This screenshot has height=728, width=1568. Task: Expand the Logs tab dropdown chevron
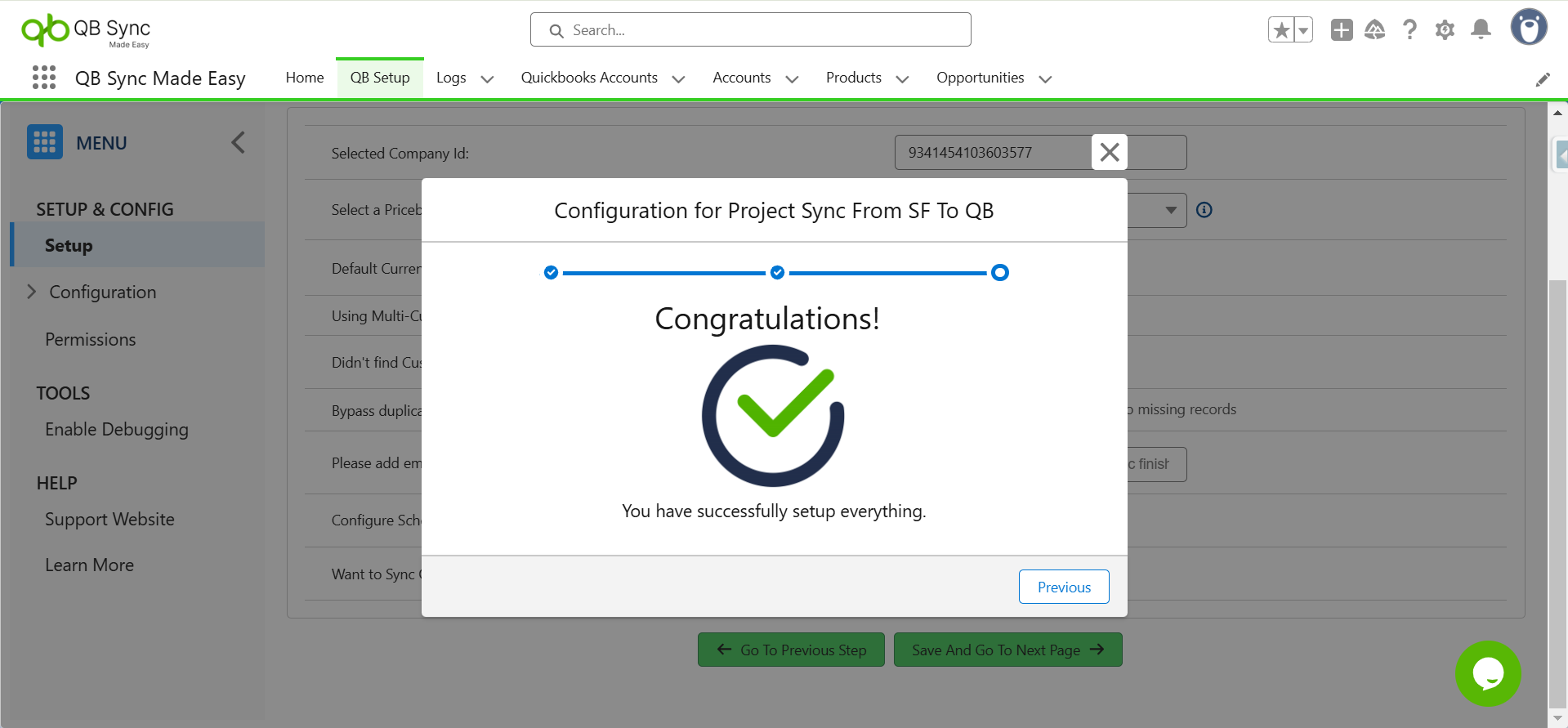click(x=488, y=79)
